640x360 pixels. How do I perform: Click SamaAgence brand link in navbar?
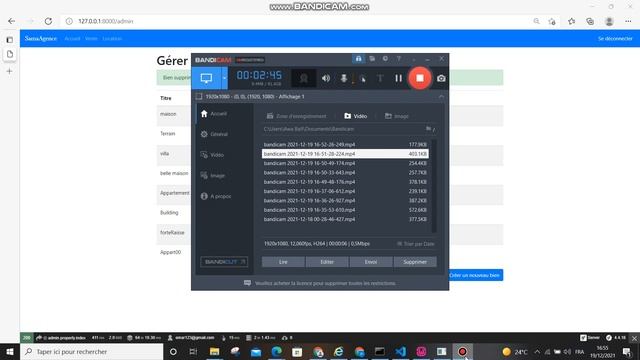click(x=41, y=39)
